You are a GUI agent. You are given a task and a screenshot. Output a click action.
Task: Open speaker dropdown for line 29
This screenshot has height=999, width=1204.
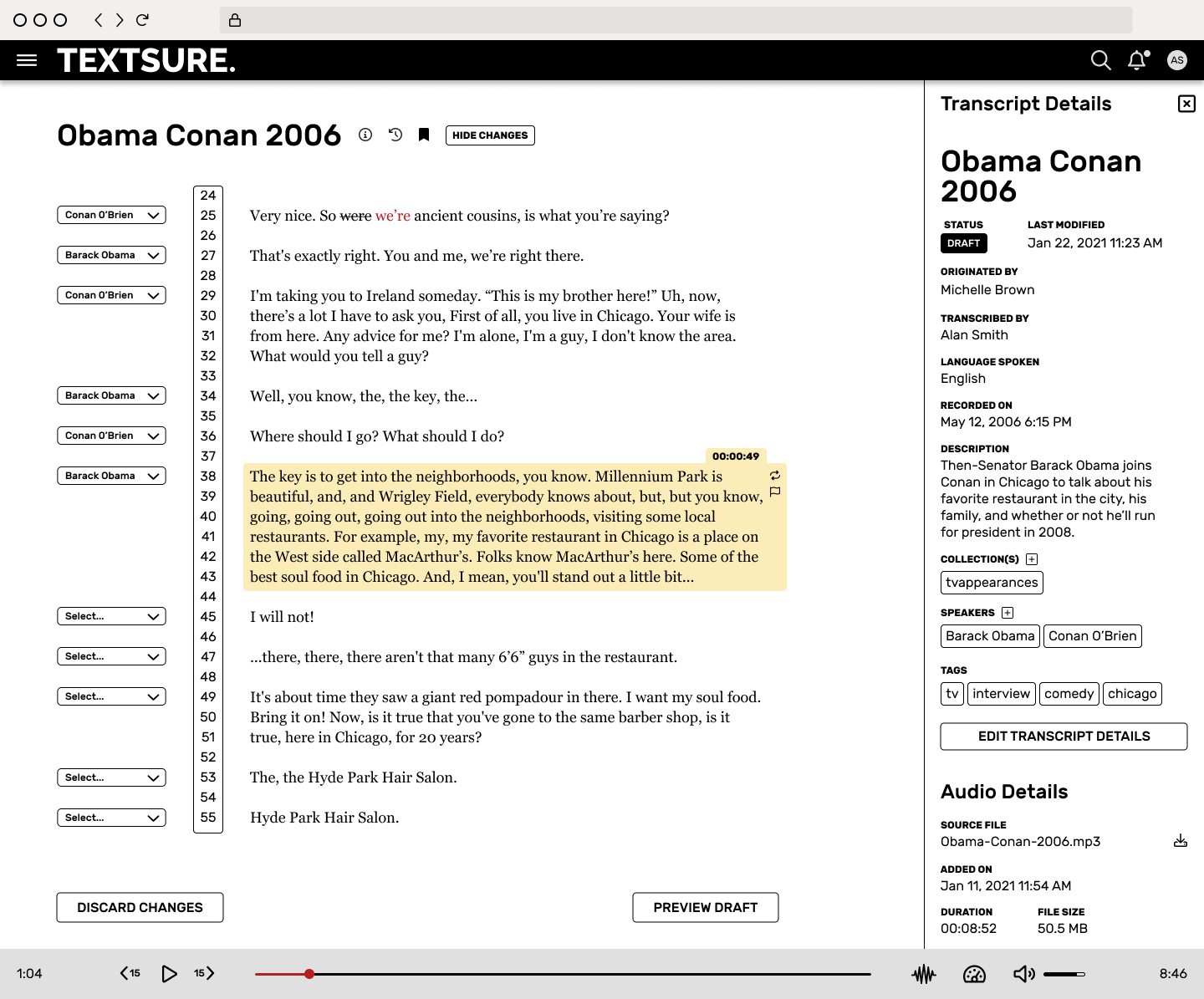111,295
